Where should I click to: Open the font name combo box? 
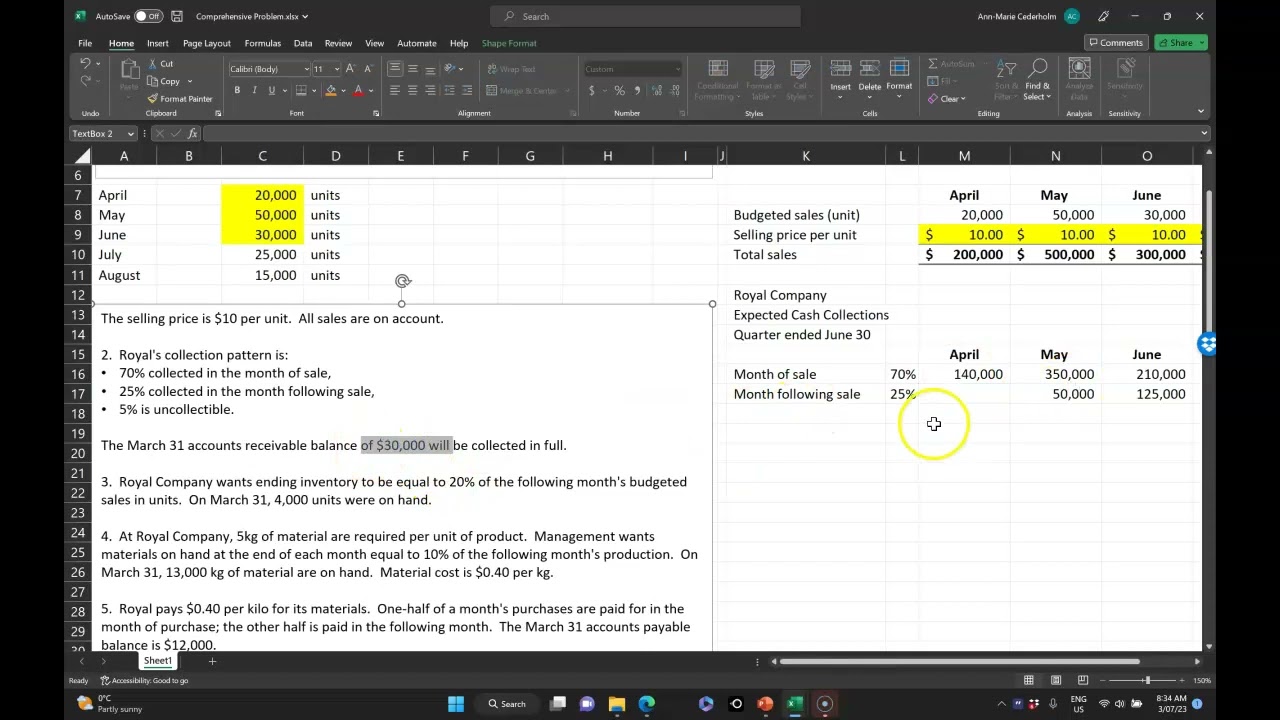(269, 69)
